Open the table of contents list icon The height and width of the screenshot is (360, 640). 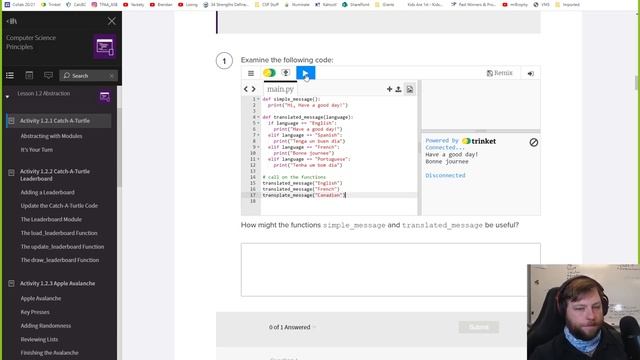[x=10, y=76]
